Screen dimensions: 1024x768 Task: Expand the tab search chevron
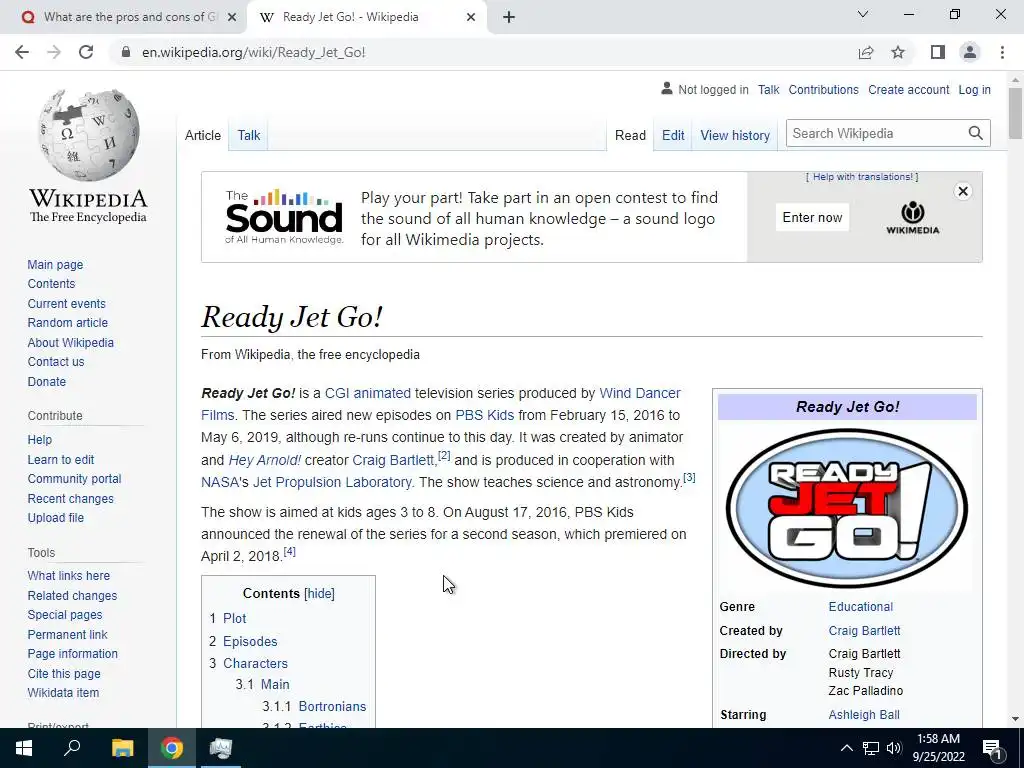click(863, 14)
